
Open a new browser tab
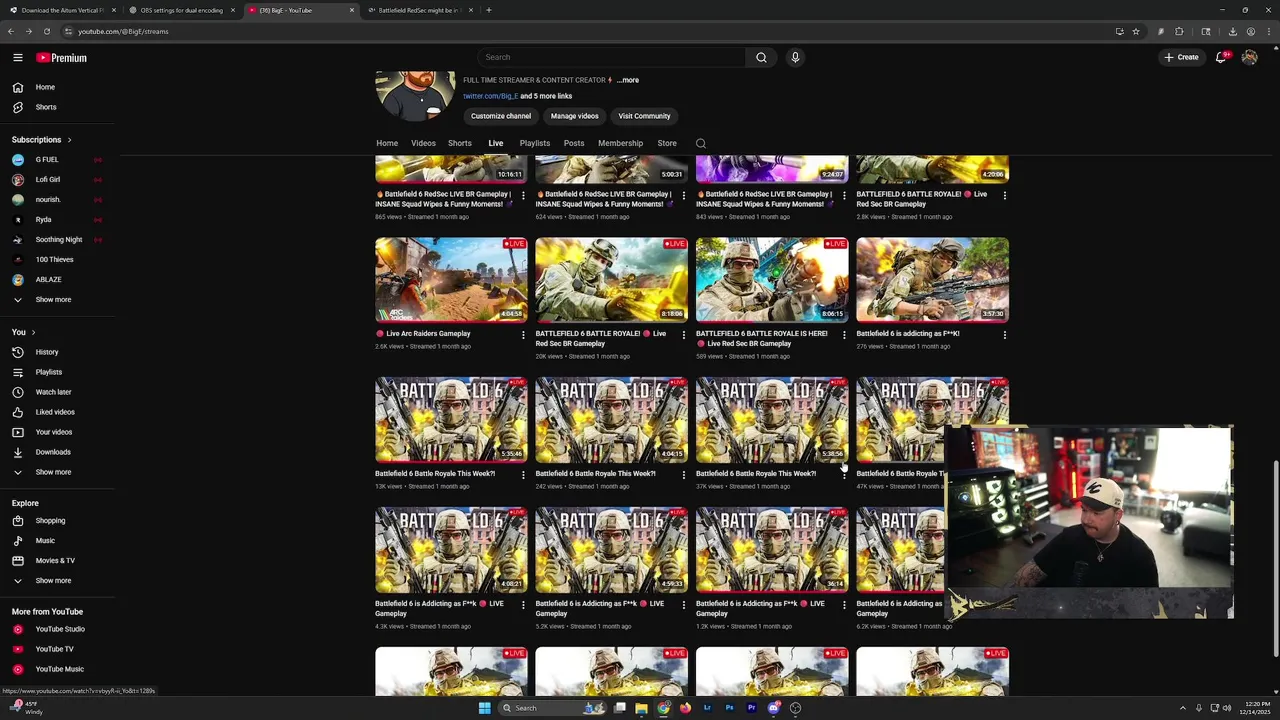(x=488, y=10)
